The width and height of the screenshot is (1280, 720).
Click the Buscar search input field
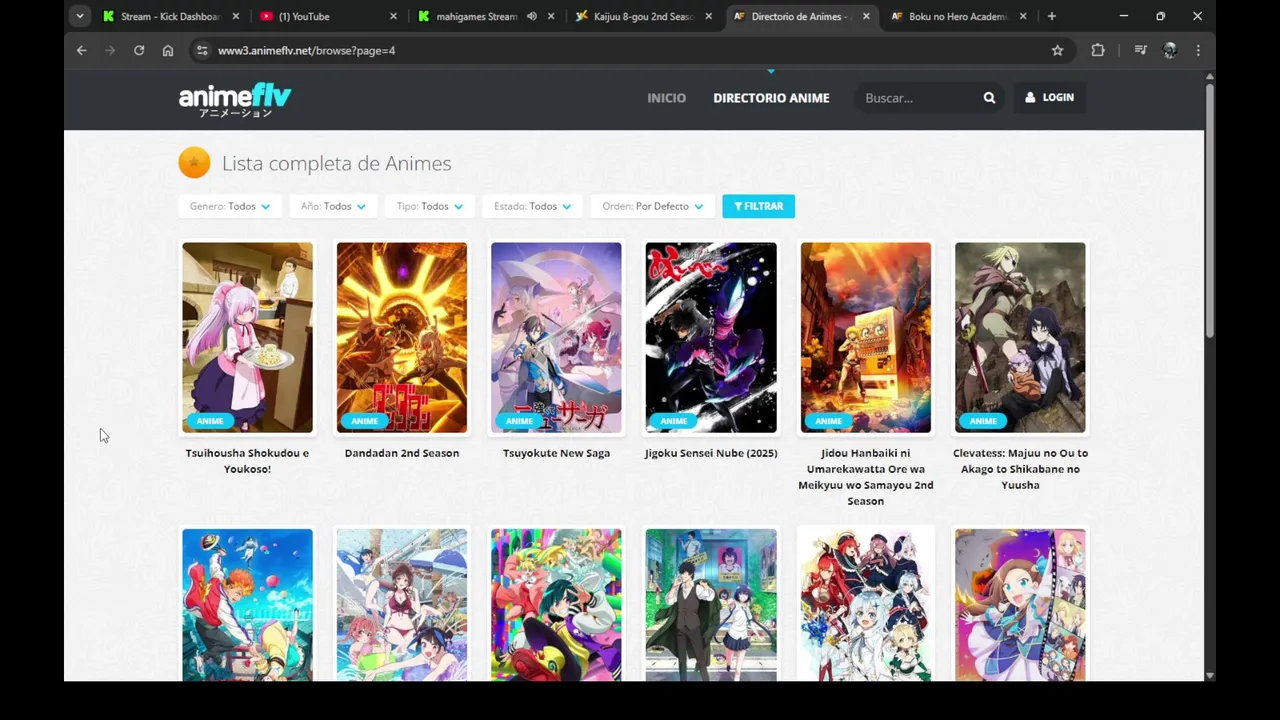920,98
